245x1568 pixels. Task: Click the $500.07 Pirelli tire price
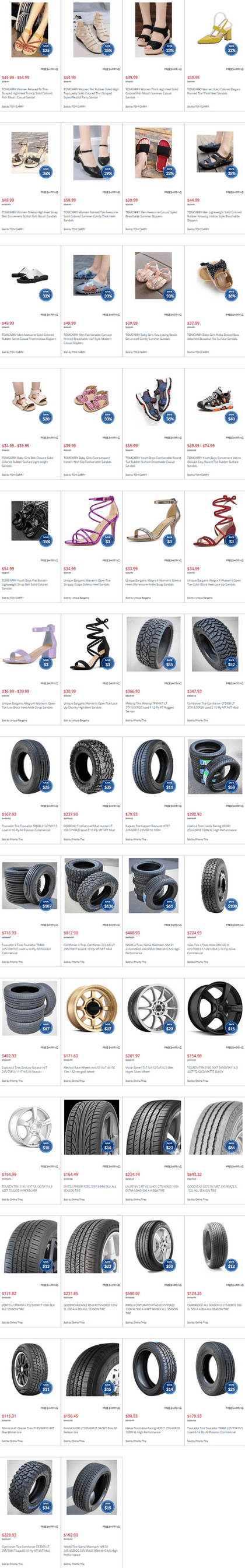[133, 1293]
